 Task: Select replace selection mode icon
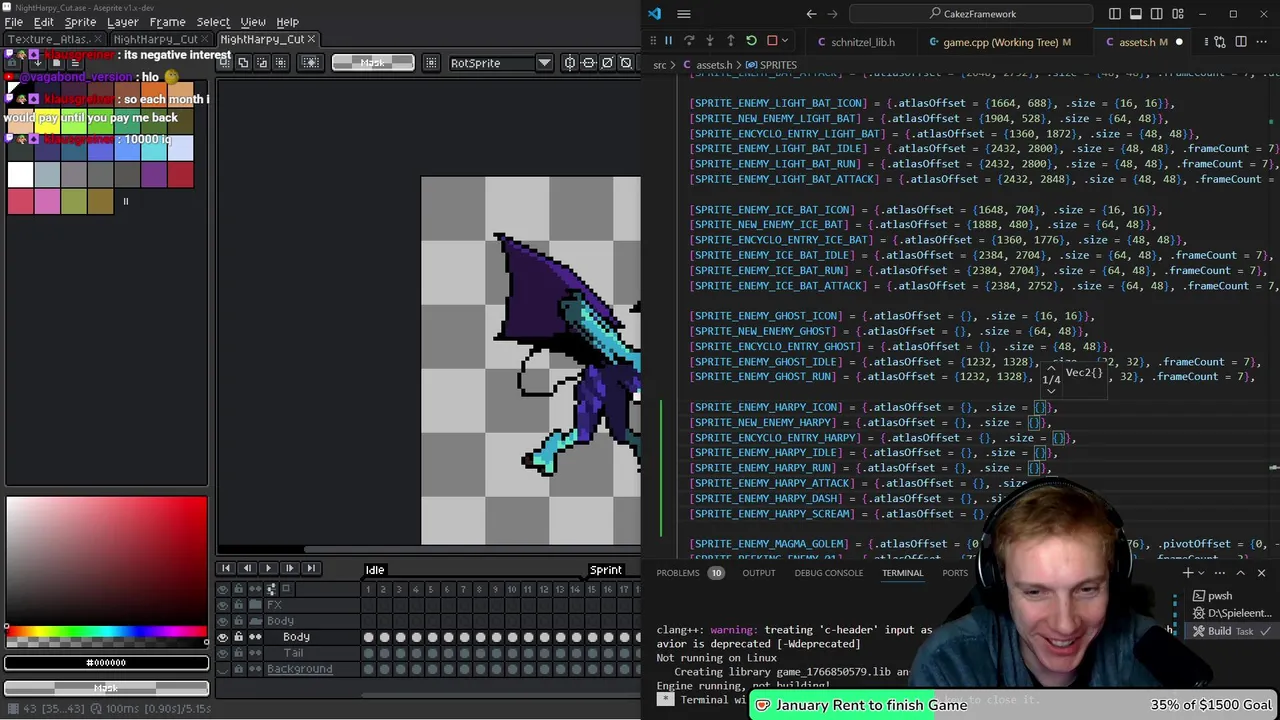pos(225,63)
